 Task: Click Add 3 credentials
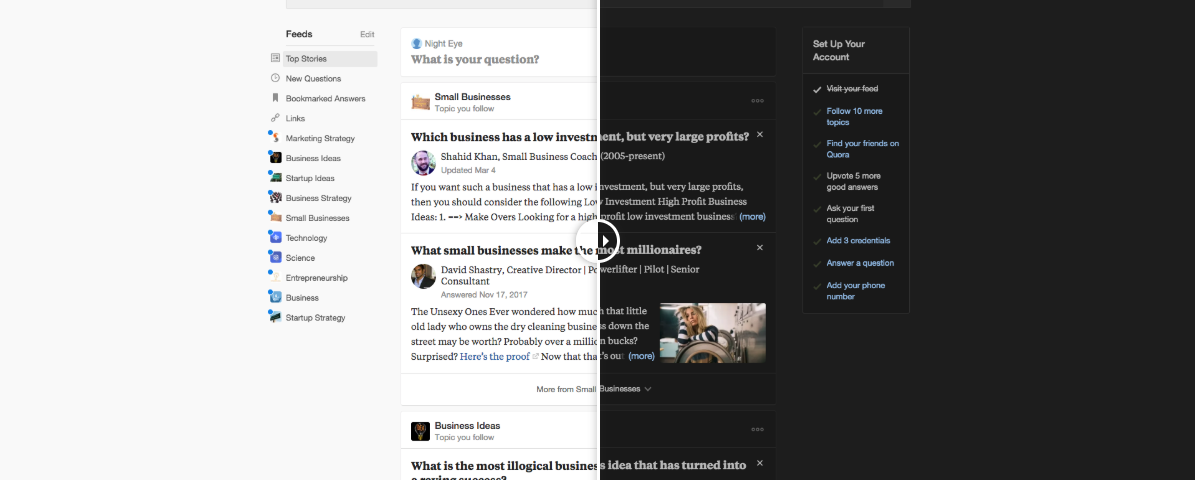858,241
